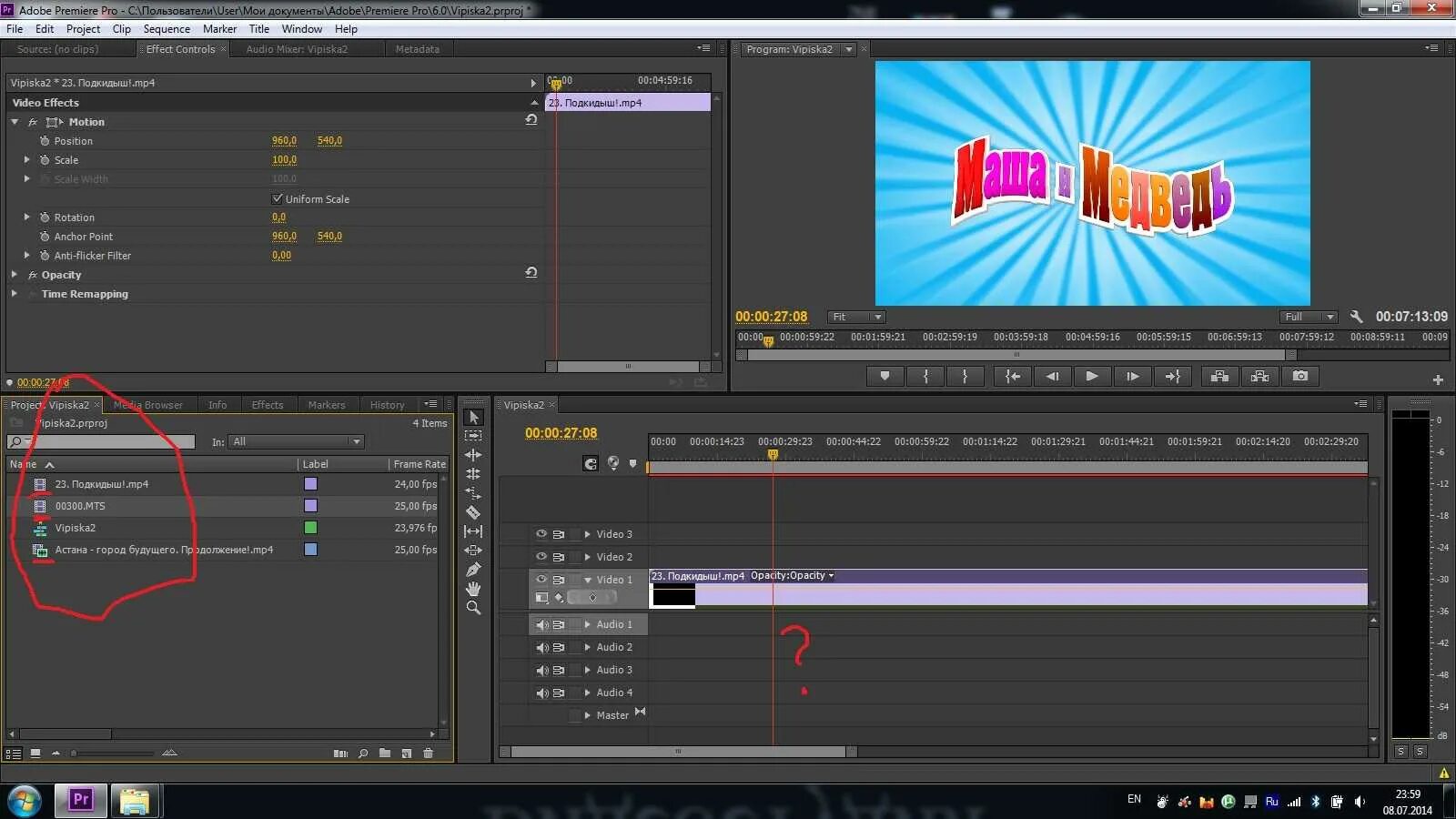Image resolution: width=1456 pixels, height=819 pixels.
Task: Toggle the Uniform Scale checkbox
Action: point(278,198)
